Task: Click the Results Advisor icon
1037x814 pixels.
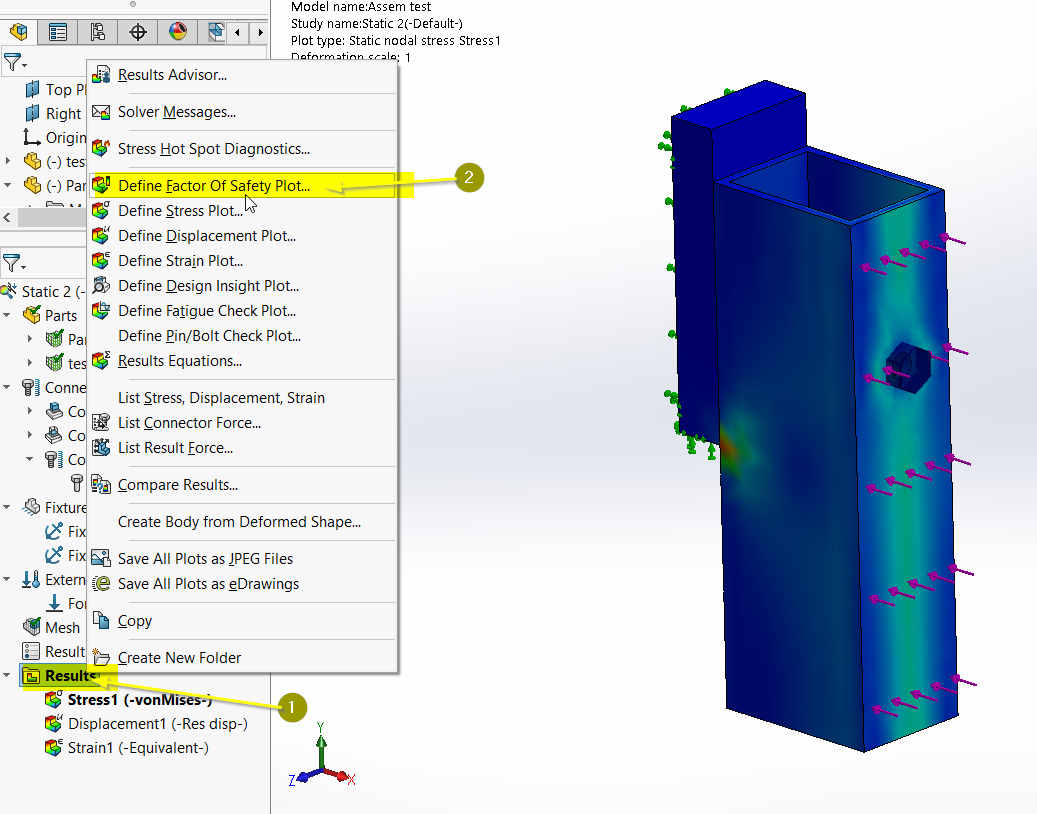Action: point(101,75)
